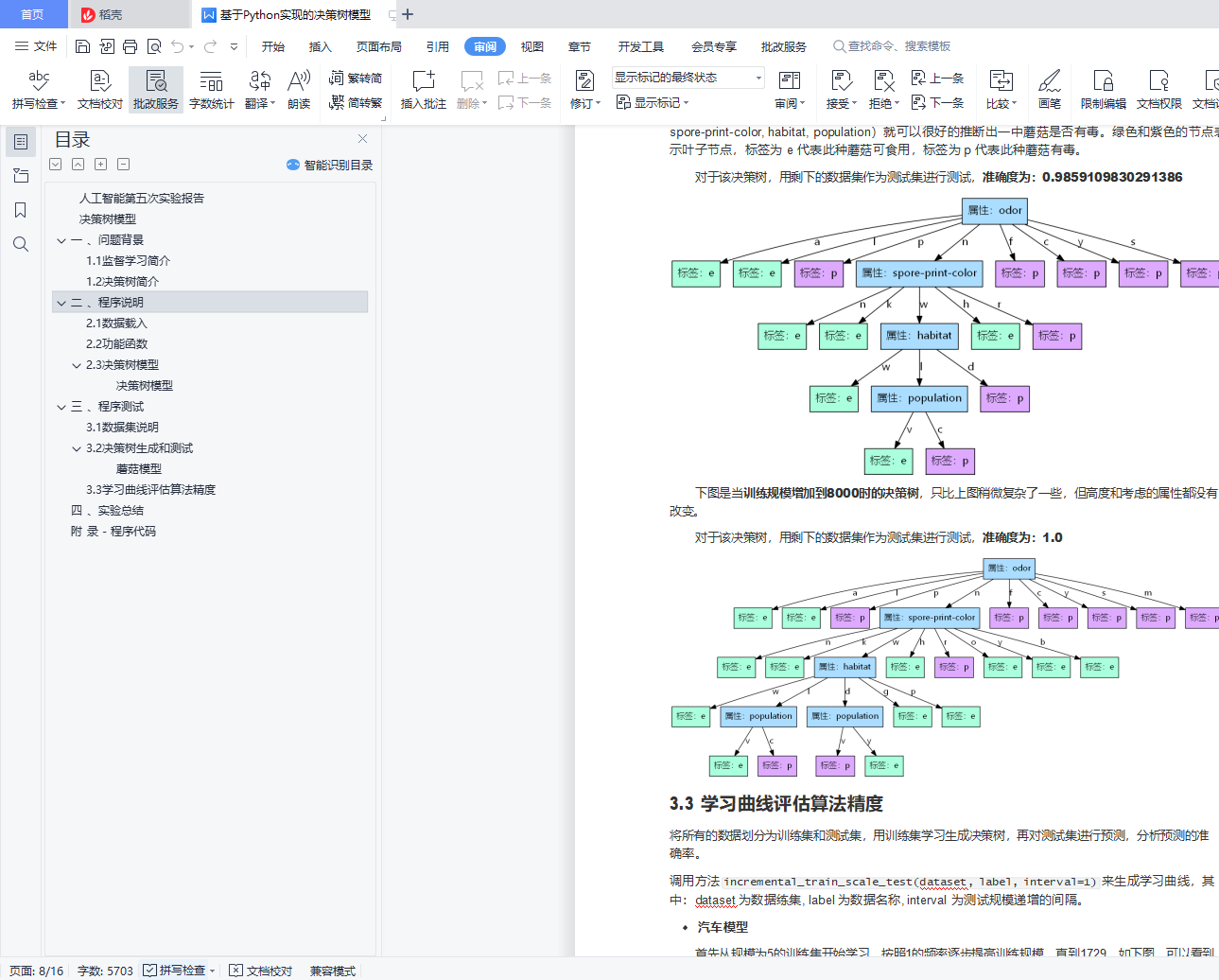This screenshot has height=980, width=1219.
Task: Click 兼容模式 in the status bar
Action: point(333,971)
